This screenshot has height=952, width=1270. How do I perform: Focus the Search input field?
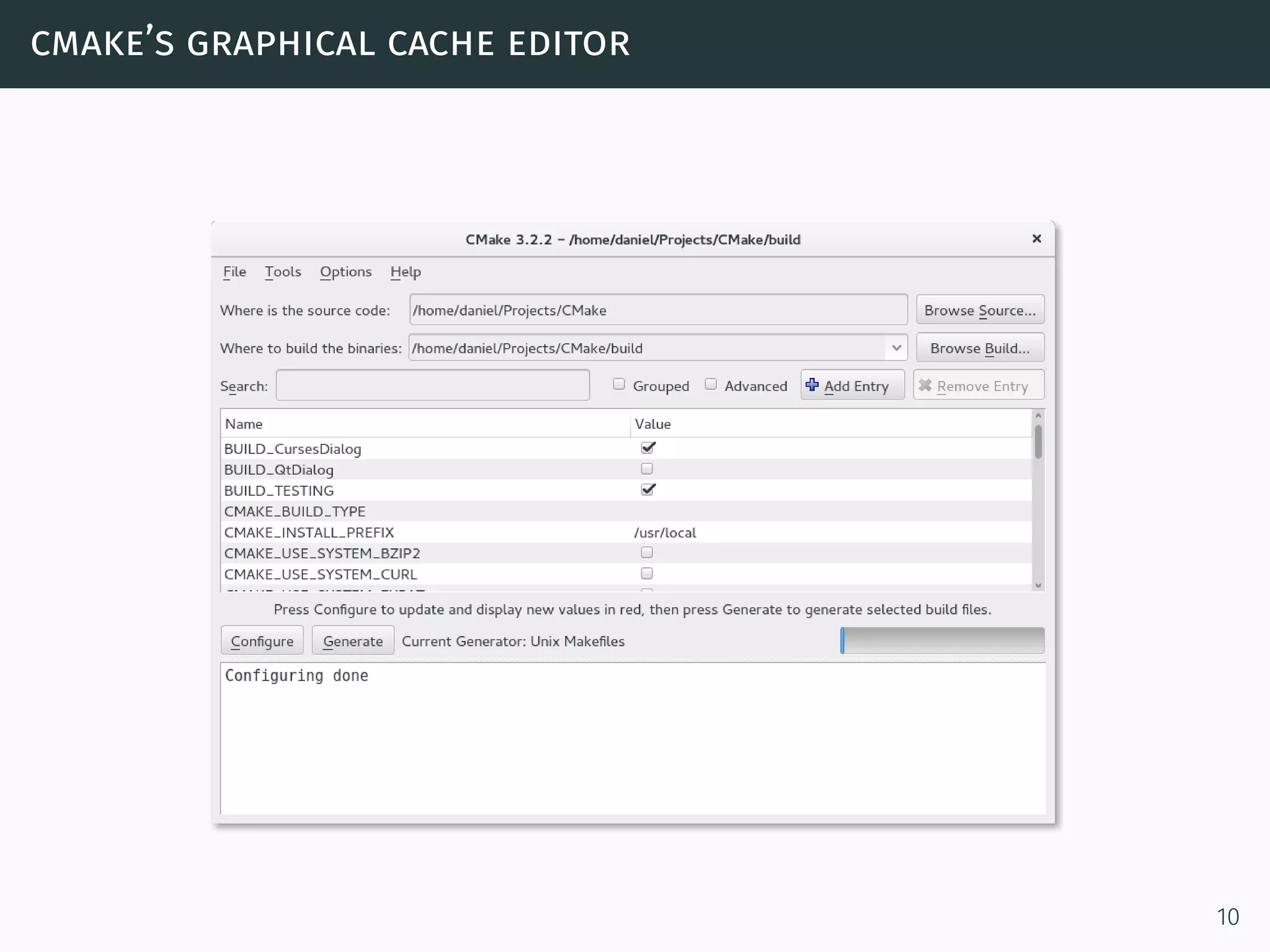[x=432, y=386]
